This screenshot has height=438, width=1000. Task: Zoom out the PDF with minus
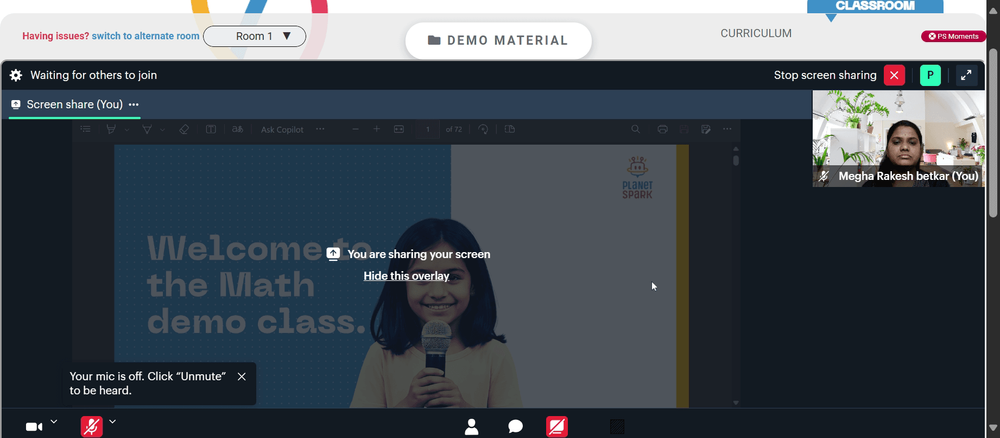tap(356, 129)
